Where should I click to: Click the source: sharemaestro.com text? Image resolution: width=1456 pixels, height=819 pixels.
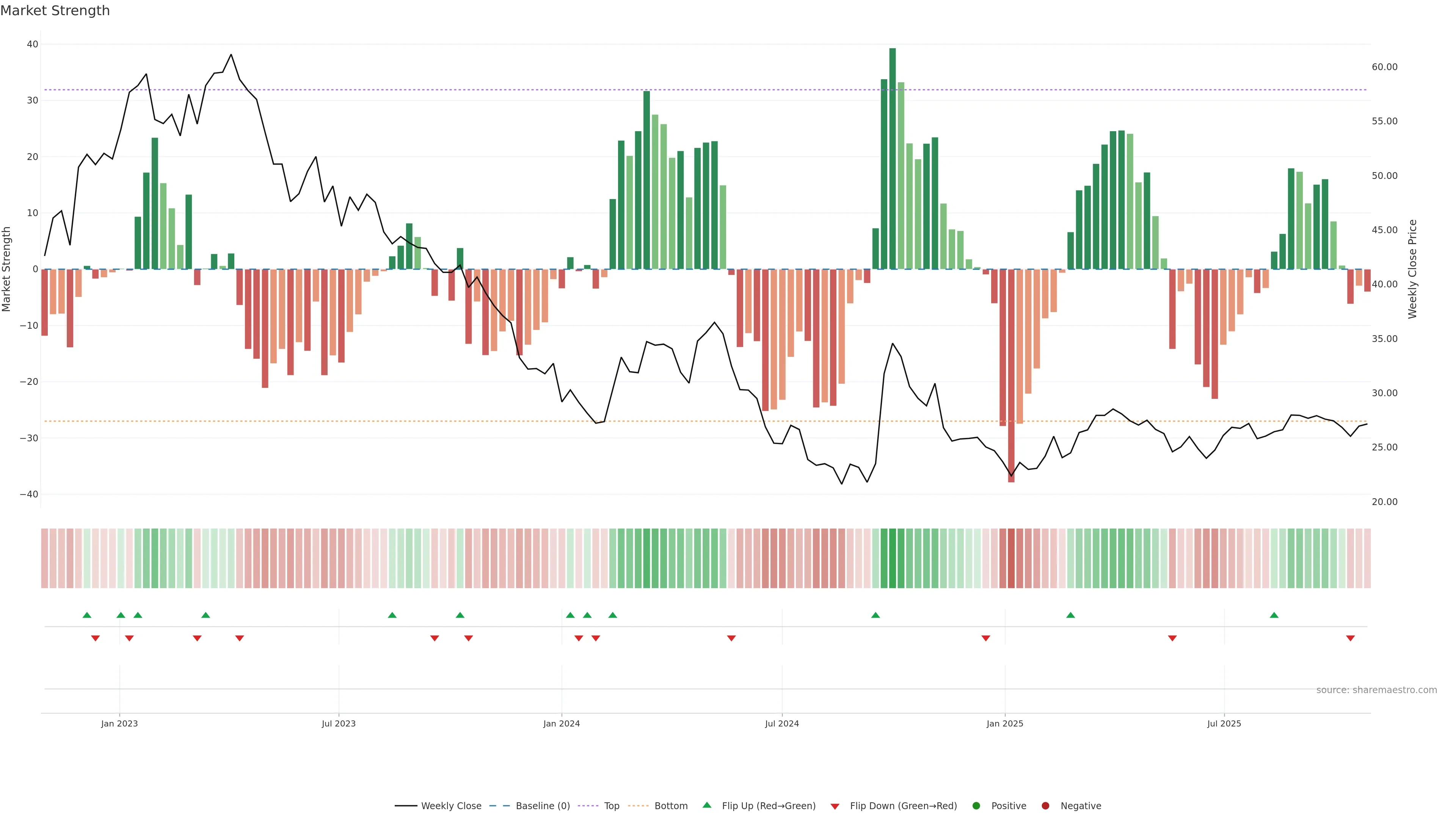[x=1376, y=690]
